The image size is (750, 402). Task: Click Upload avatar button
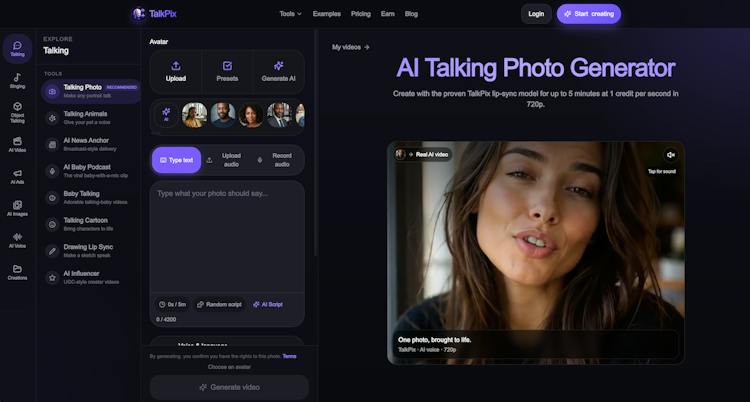[176, 72]
